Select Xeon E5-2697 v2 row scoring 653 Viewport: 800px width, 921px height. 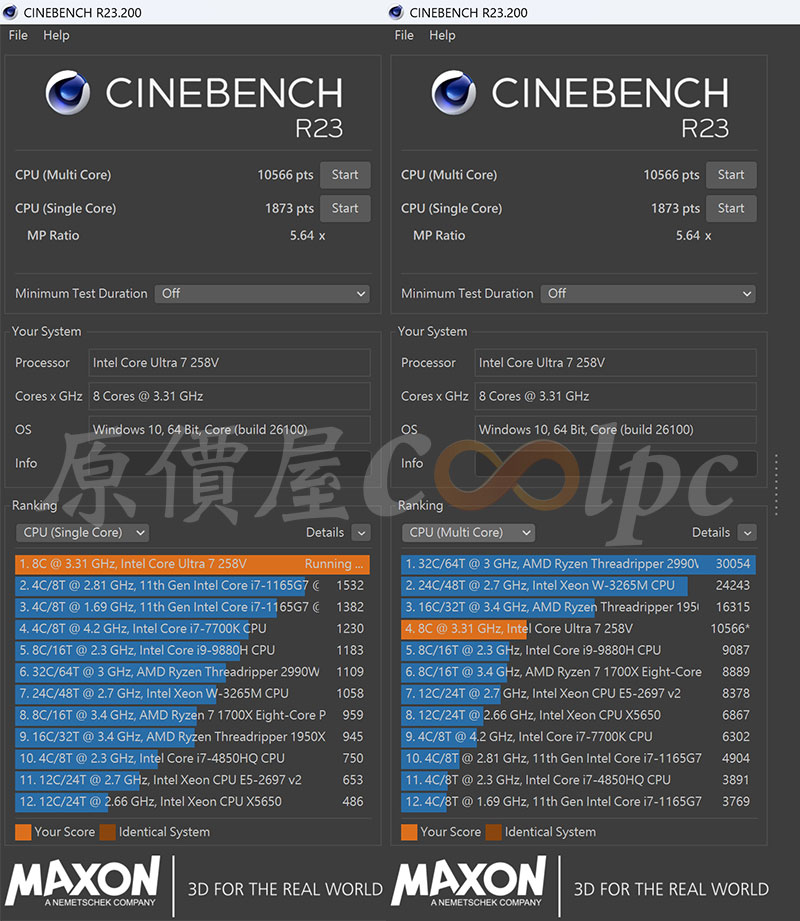(193, 781)
